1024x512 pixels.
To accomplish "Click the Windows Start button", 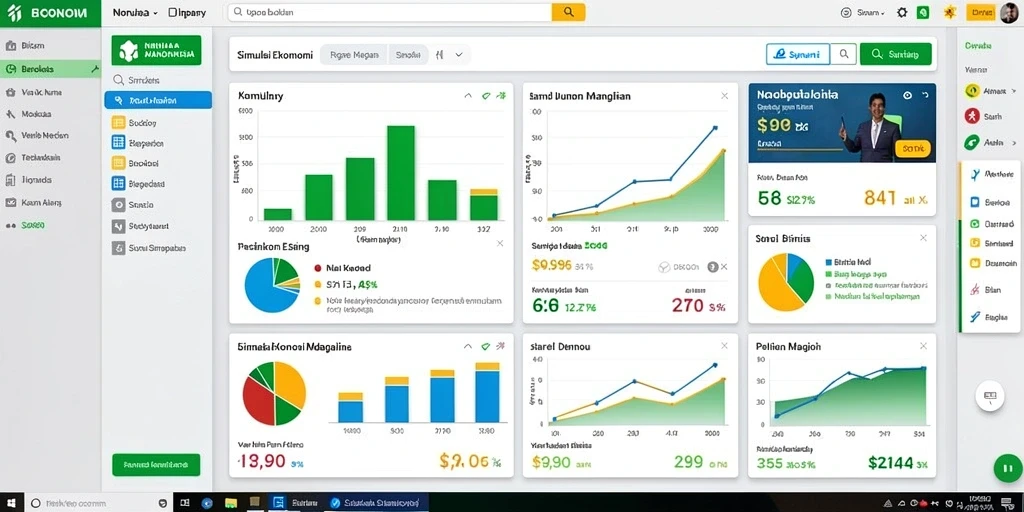I will 11,503.
